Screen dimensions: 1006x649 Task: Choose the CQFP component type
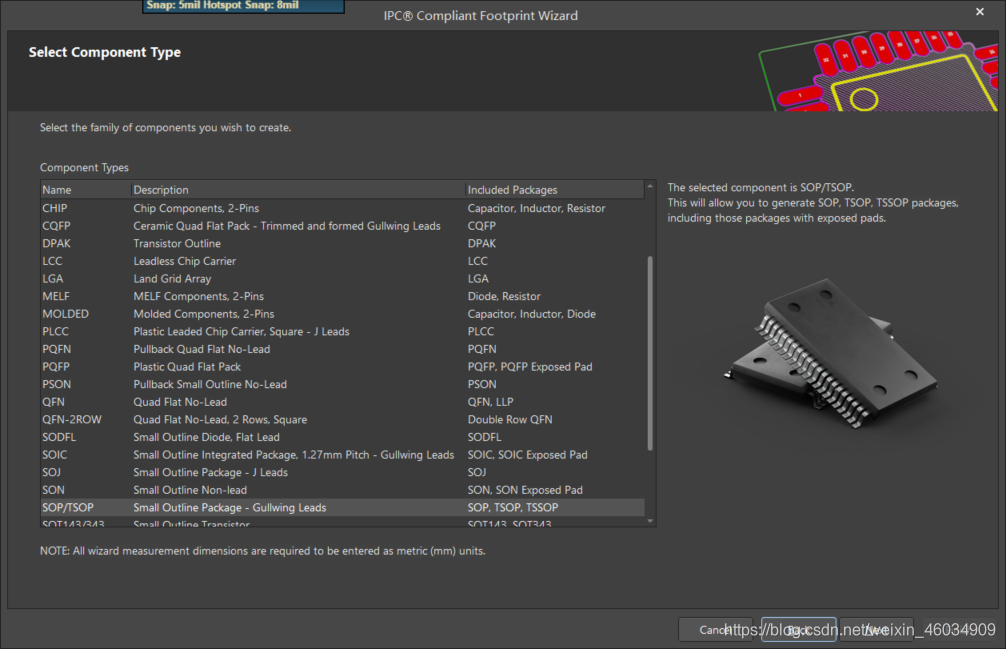[x=56, y=226]
